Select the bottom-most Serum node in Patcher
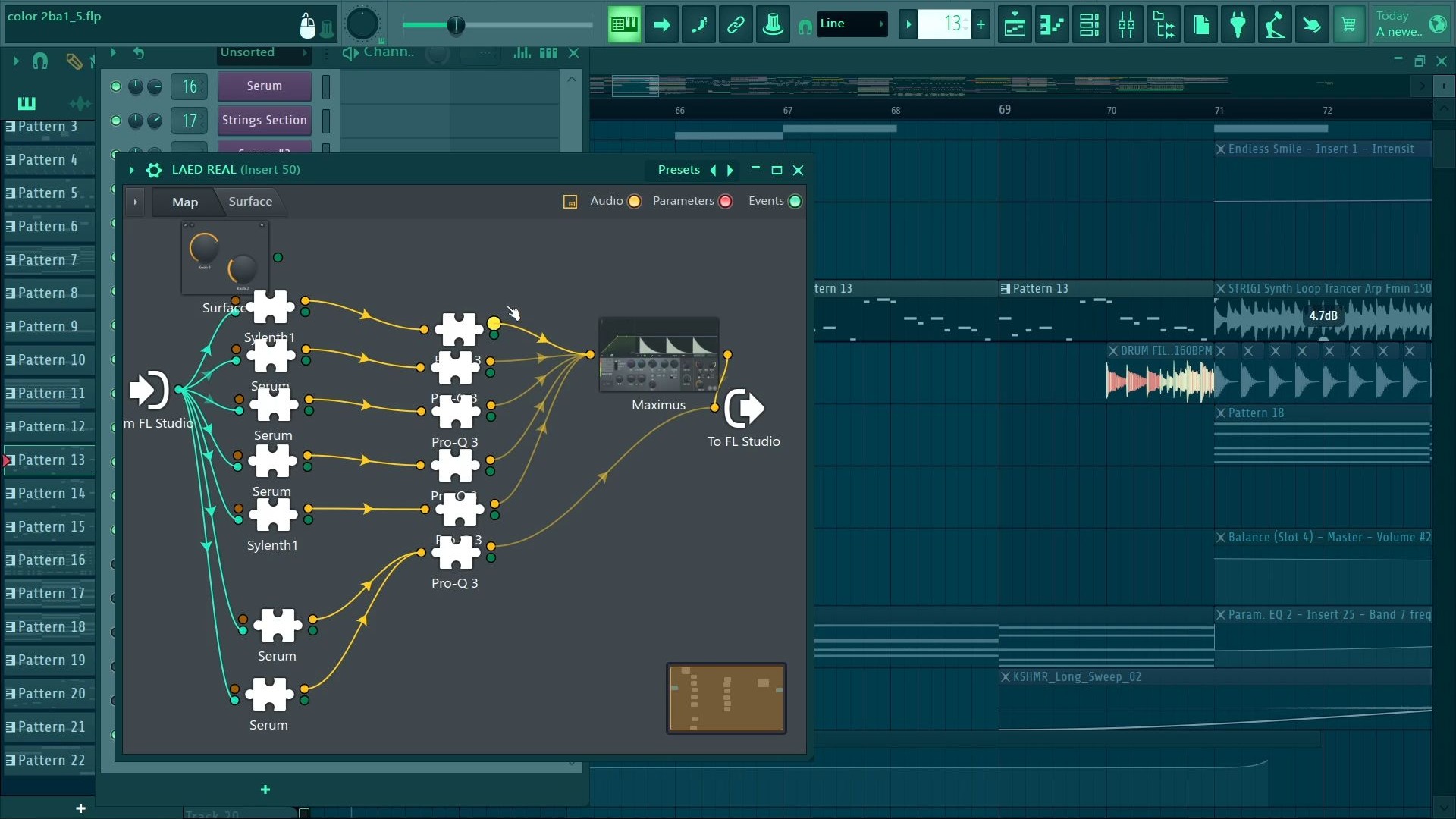 pyautogui.click(x=269, y=695)
